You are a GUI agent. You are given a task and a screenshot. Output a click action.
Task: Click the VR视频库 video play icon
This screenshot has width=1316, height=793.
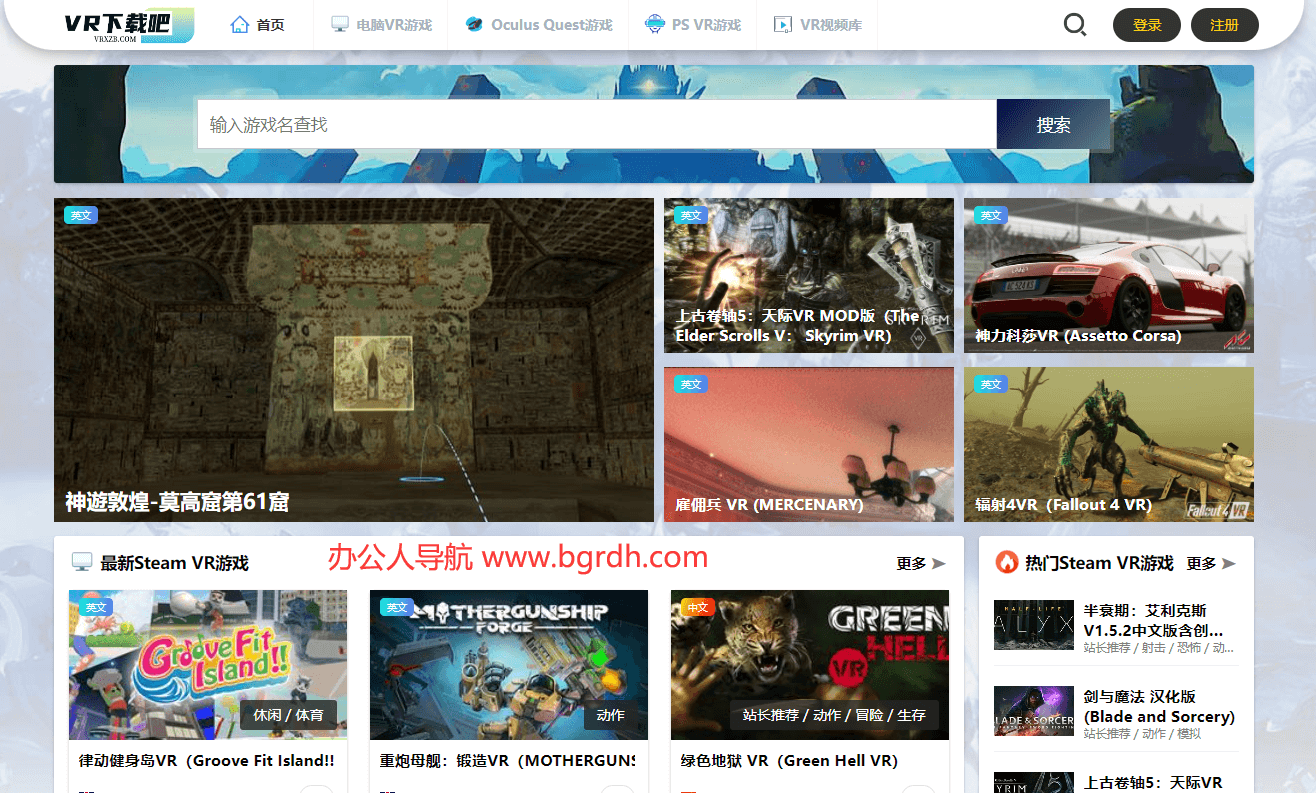(x=783, y=25)
